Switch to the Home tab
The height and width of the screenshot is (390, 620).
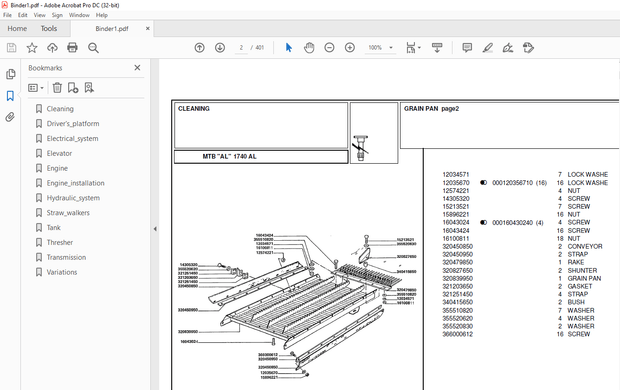(17, 28)
